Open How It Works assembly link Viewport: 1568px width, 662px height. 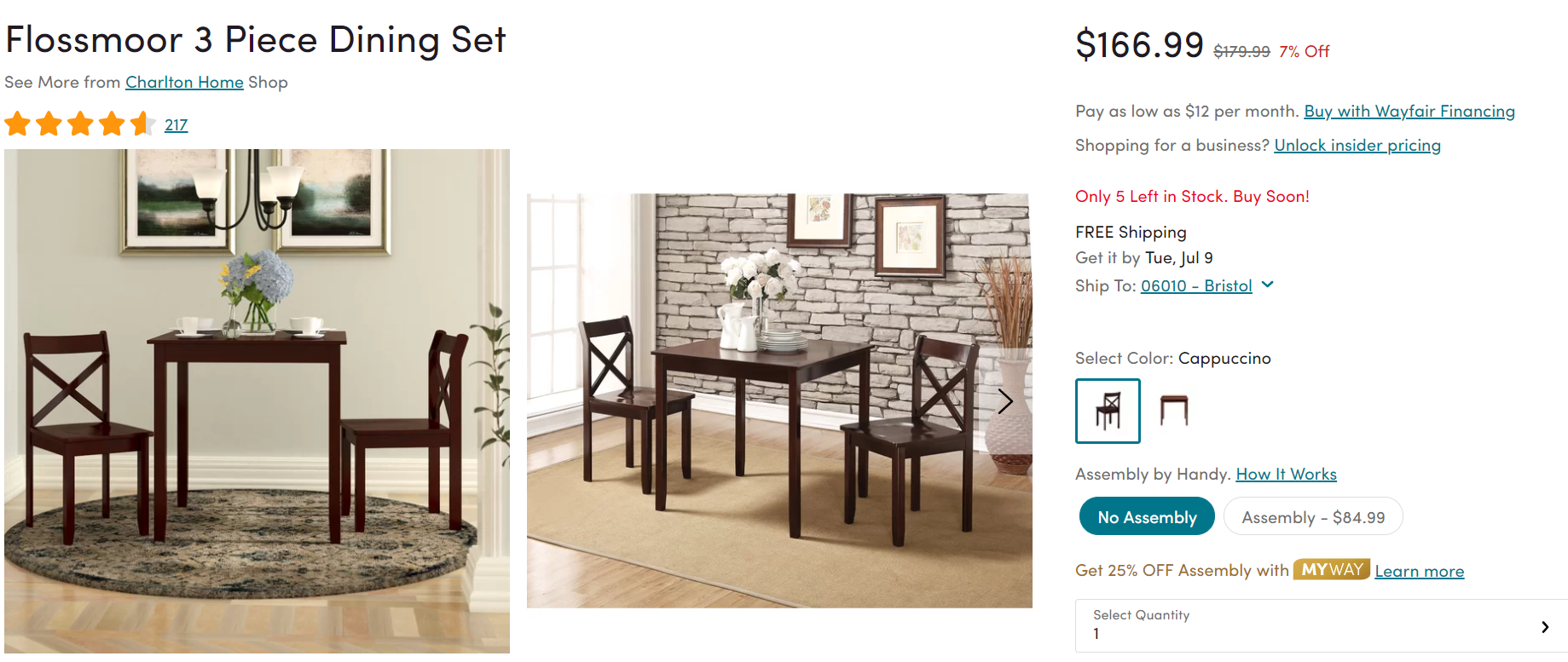pyautogui.click(x=1286, y=475)
